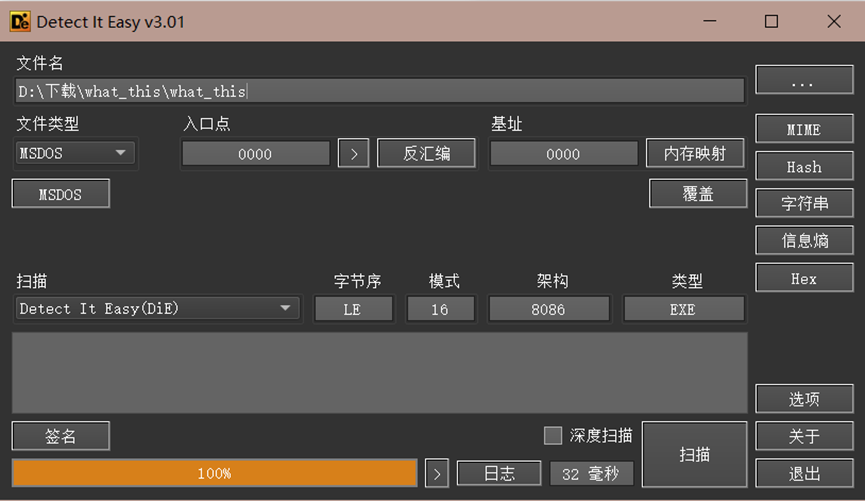Exit the program via 退出

tap(804, 473)
